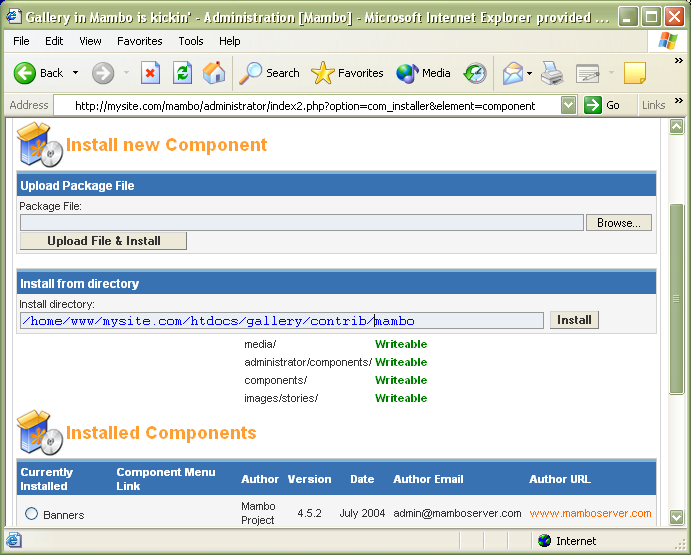Open the Forward history dropdown arrow
Image resolution: width=691 pixels, height=555 pixels.
[126, 73]
